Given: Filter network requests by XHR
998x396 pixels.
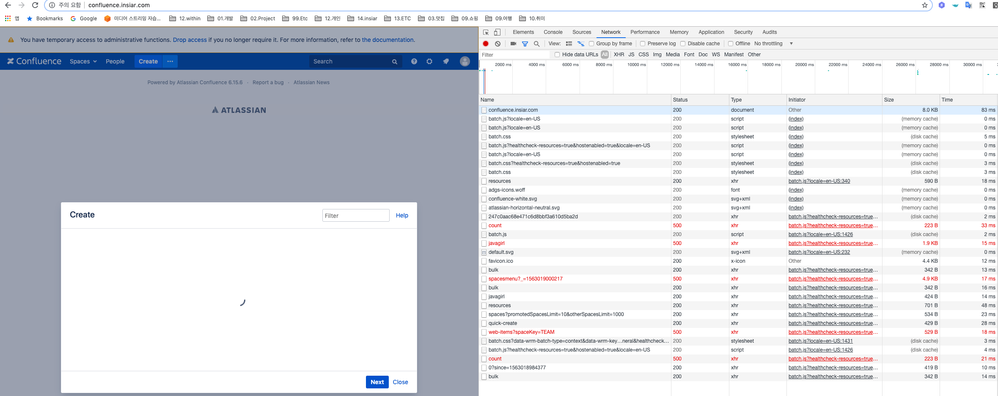Looking at the screenshot, I should (619, 55).
